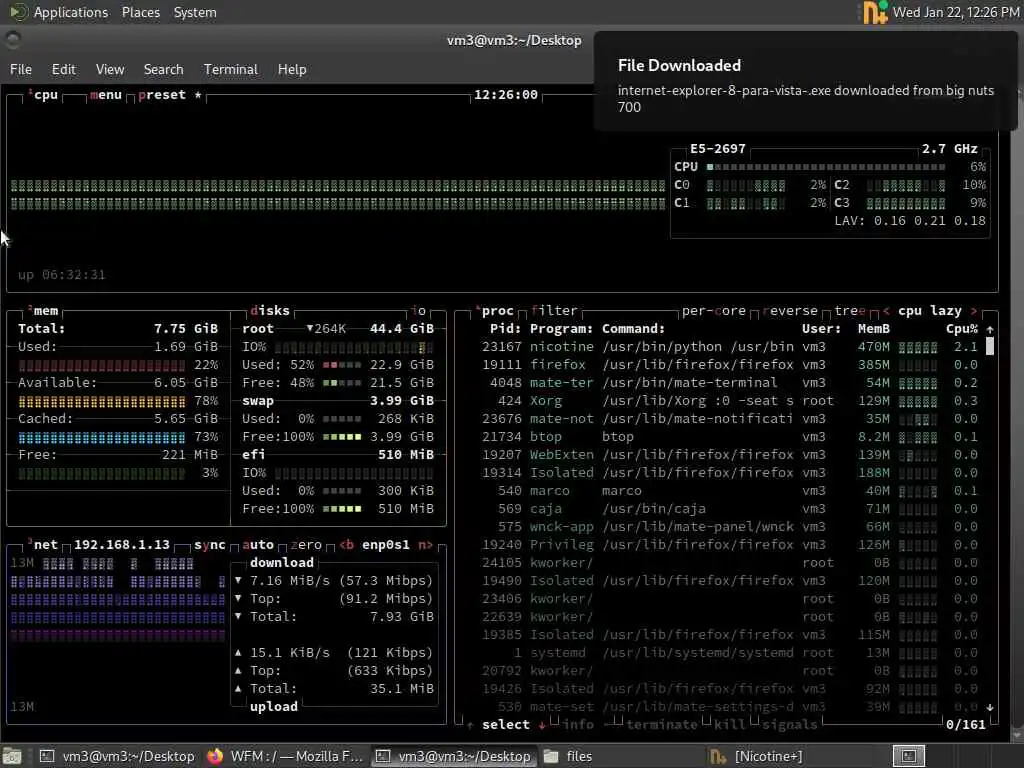This screenshot has height=768, width=1024.
Task: Click the select down arrow in proc footer
Action: point(542,725)
